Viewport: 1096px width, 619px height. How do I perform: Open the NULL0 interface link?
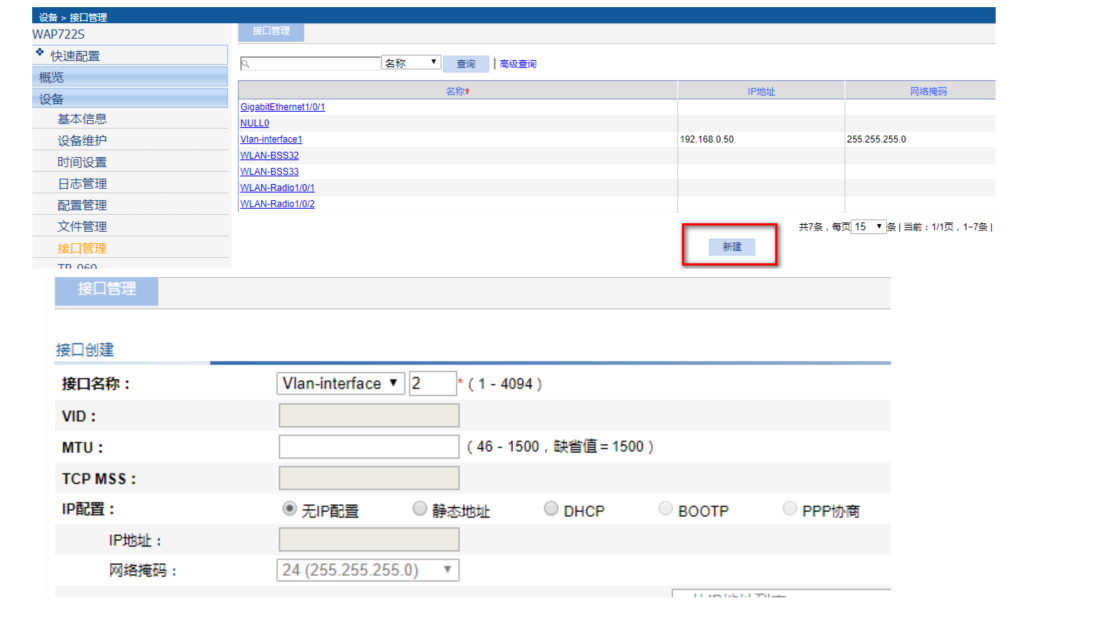(x=254, y=123)
